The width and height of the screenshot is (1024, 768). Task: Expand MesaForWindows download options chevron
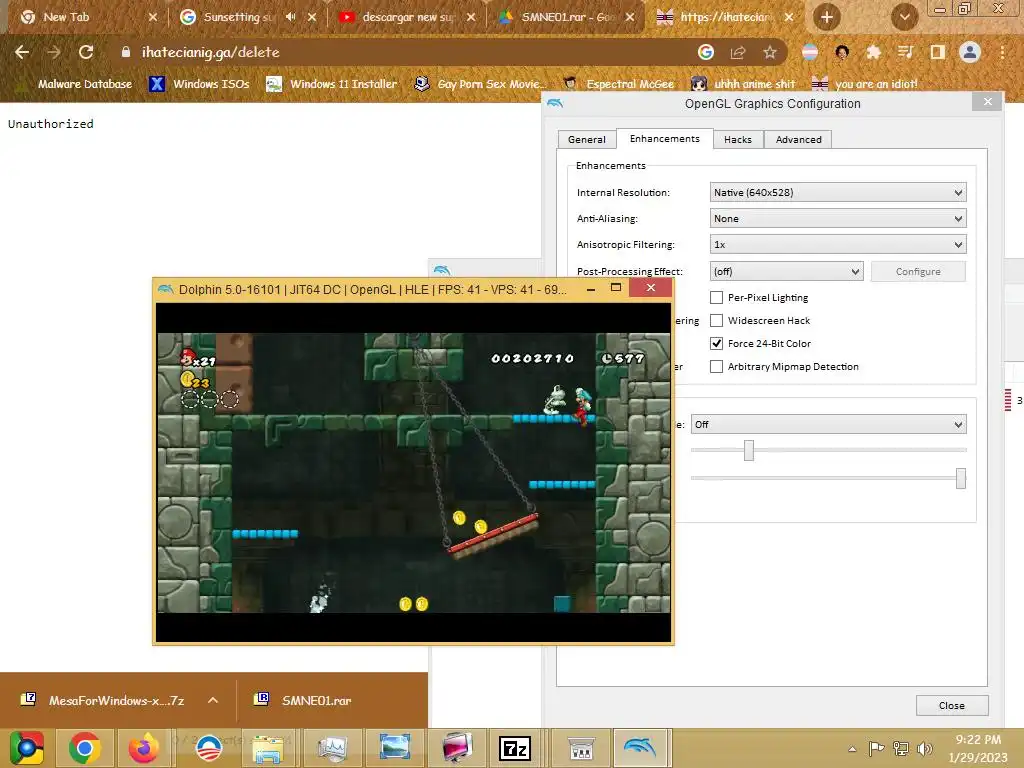pos(212,700)
